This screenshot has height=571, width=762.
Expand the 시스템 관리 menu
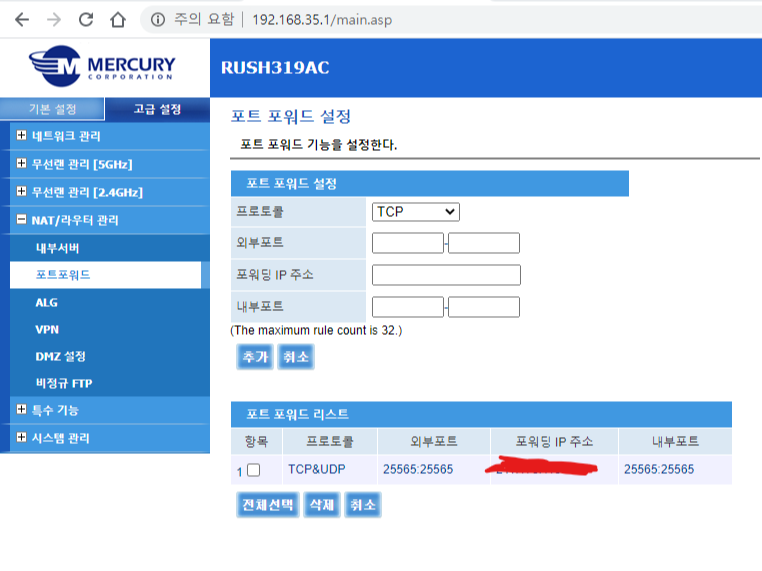(21, 437)
